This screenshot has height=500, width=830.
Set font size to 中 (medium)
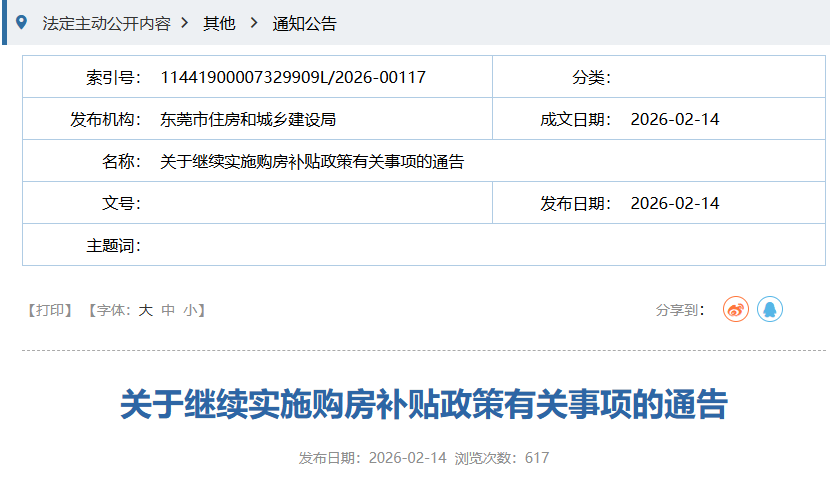[x=168, y=311]
